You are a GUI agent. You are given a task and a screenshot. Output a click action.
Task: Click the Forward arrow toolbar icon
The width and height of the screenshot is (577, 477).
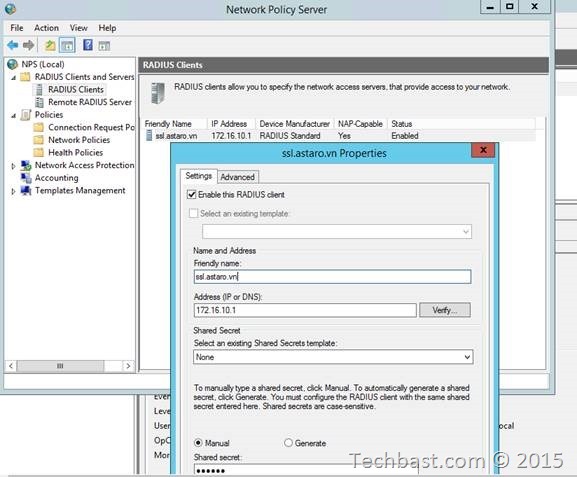pyautogui.click(x=28, y=45)
